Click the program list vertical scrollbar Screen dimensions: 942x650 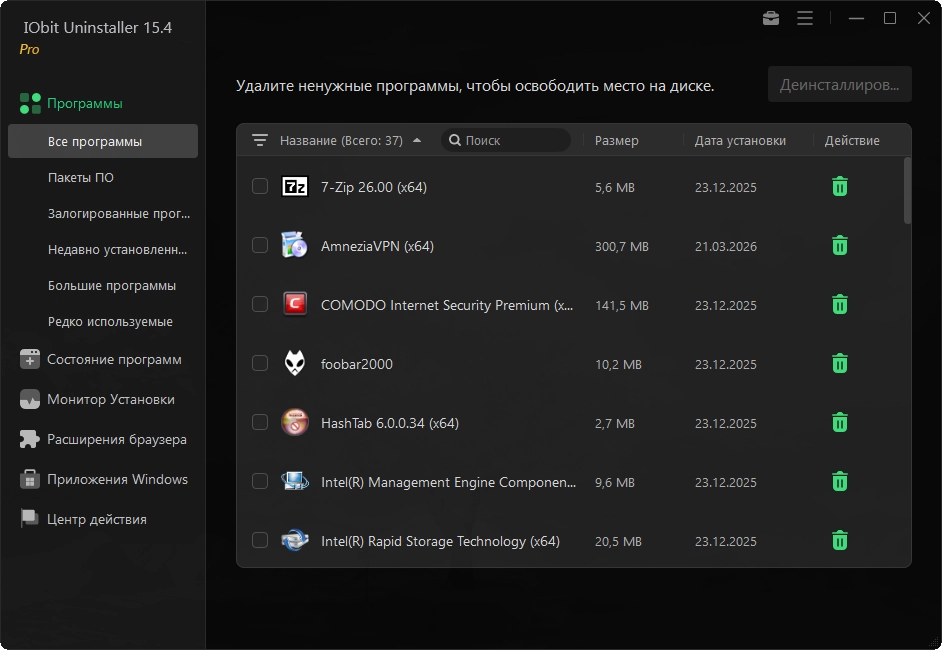(x=907, y=190)
